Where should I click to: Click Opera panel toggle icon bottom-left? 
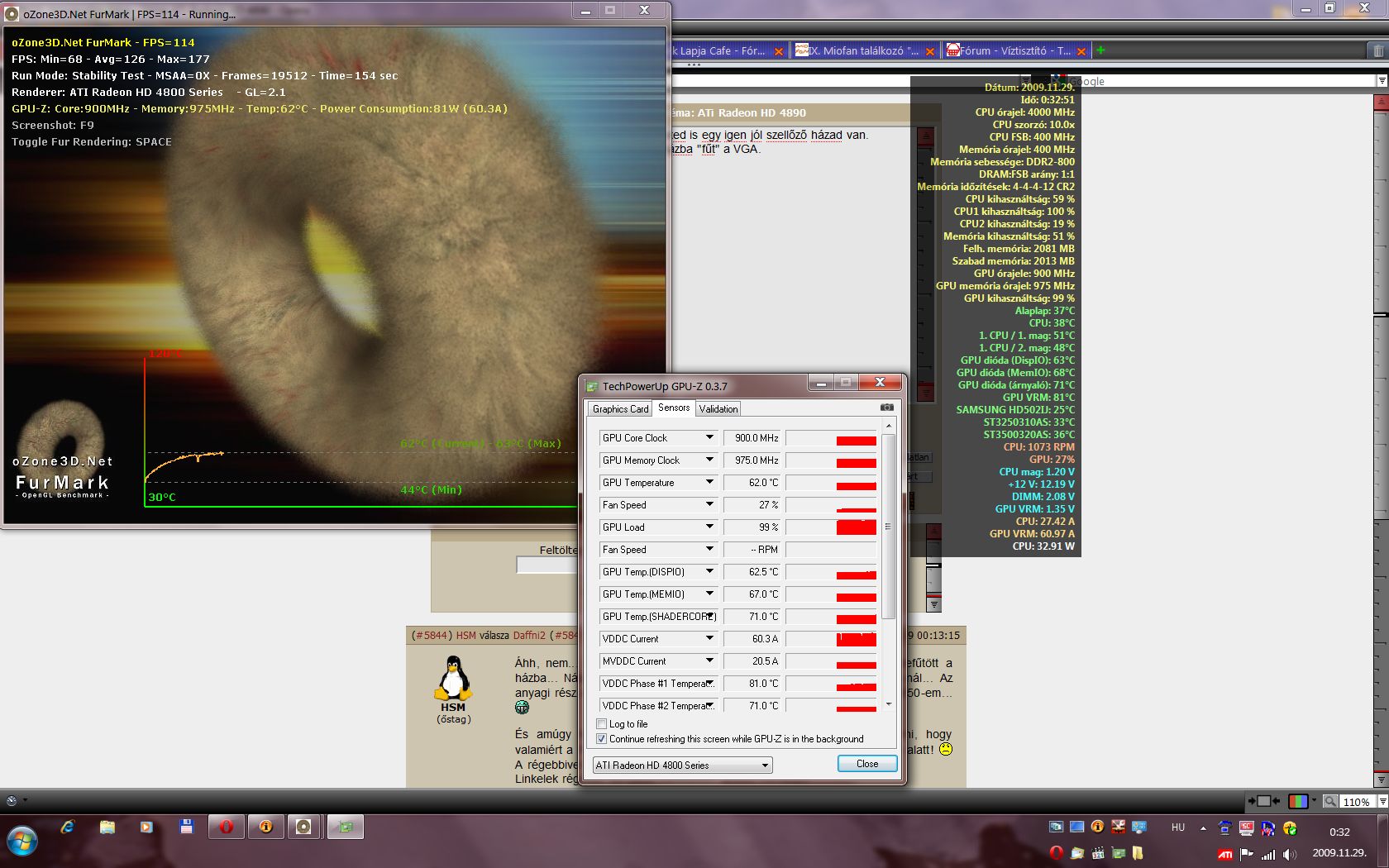(12, 800)
